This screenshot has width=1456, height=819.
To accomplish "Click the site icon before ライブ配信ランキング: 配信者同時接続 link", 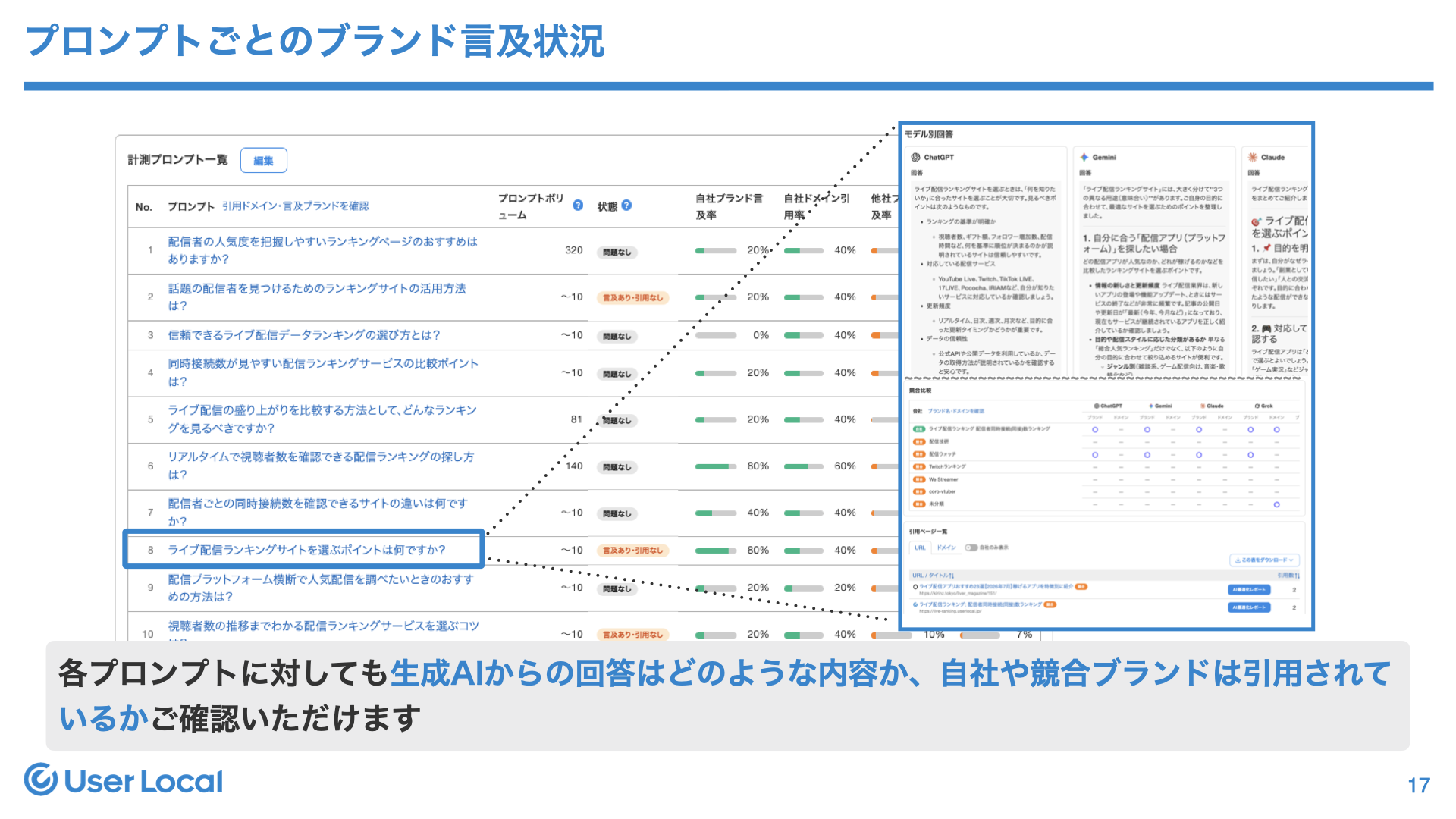I will click(x=915, y=605).
